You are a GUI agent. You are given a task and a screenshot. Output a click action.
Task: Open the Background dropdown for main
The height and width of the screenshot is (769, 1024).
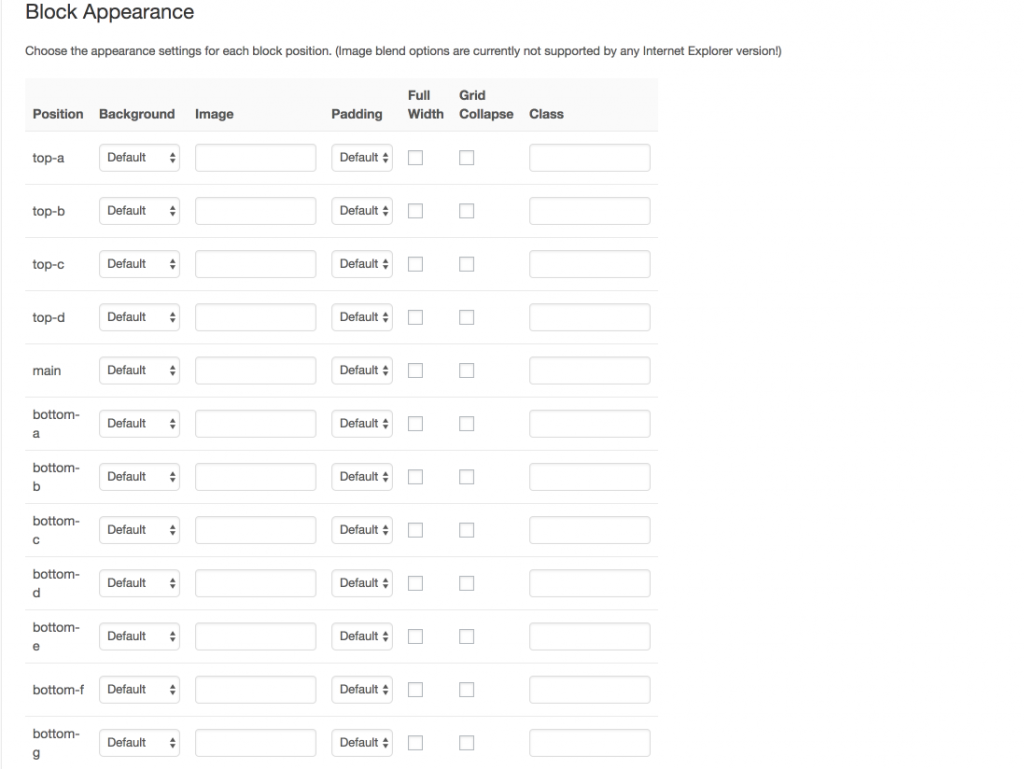pos(139,370)
